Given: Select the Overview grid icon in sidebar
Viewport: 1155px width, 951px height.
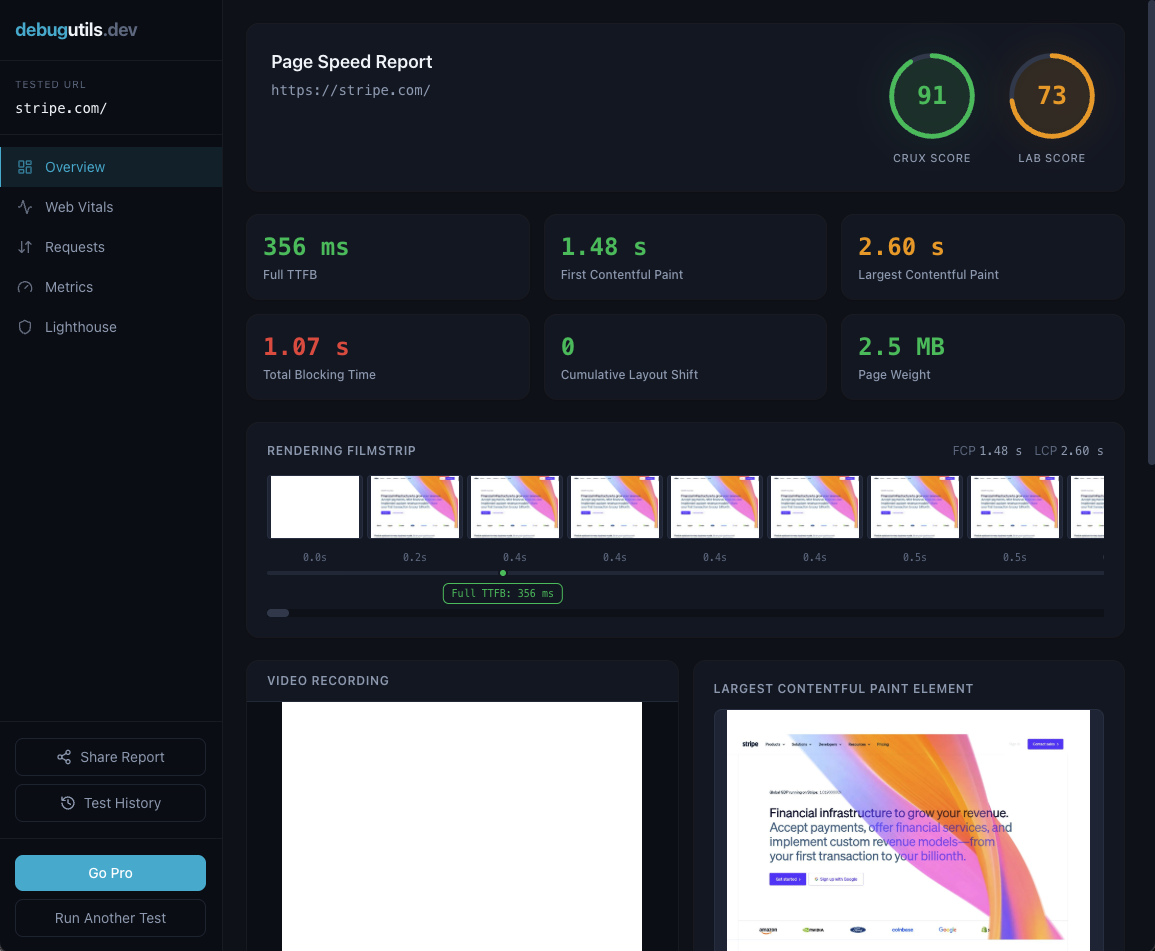Looking at the screenshot, I should pos(27,167).
